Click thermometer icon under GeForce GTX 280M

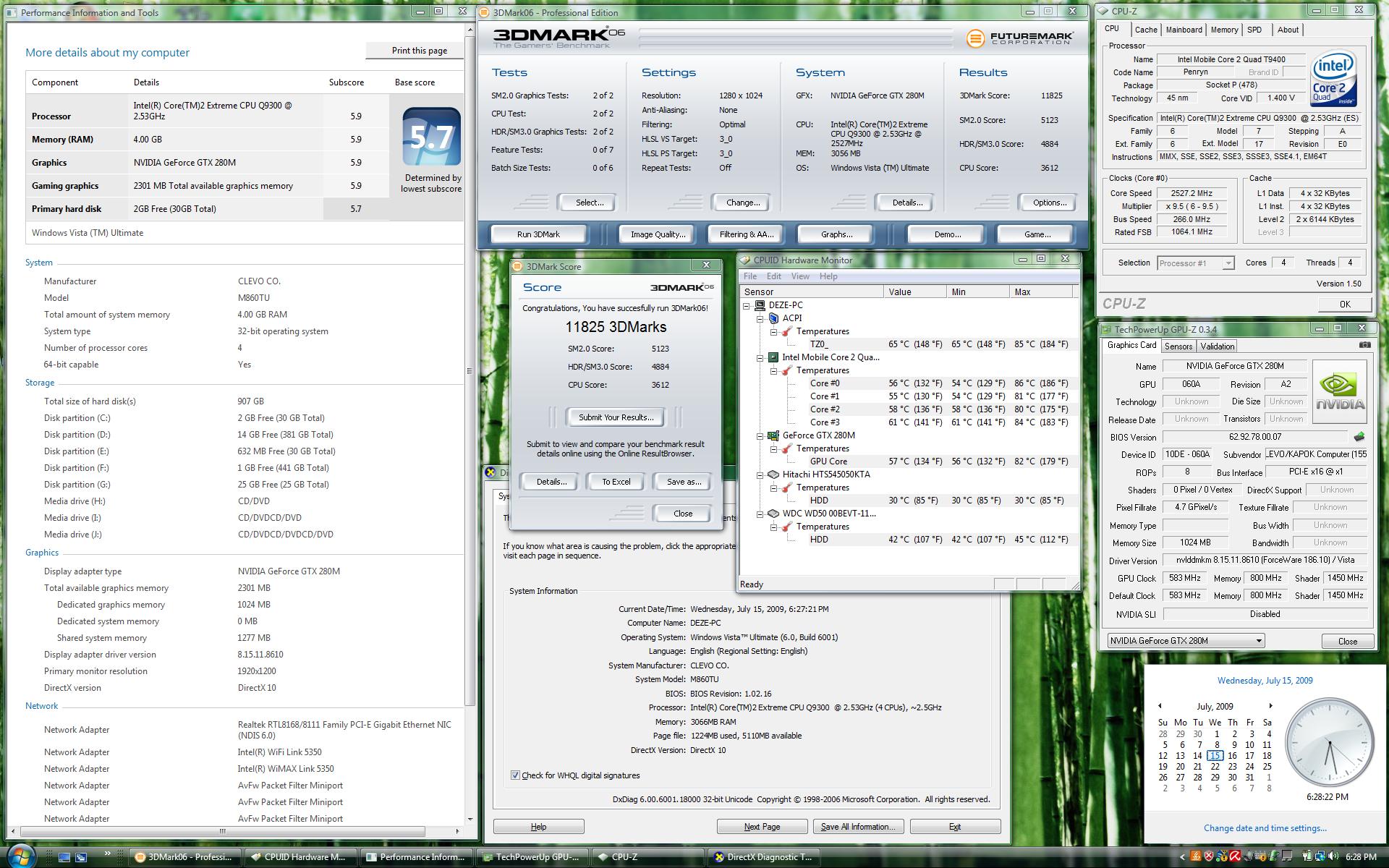pyautogui.click(x=787, y=448)
